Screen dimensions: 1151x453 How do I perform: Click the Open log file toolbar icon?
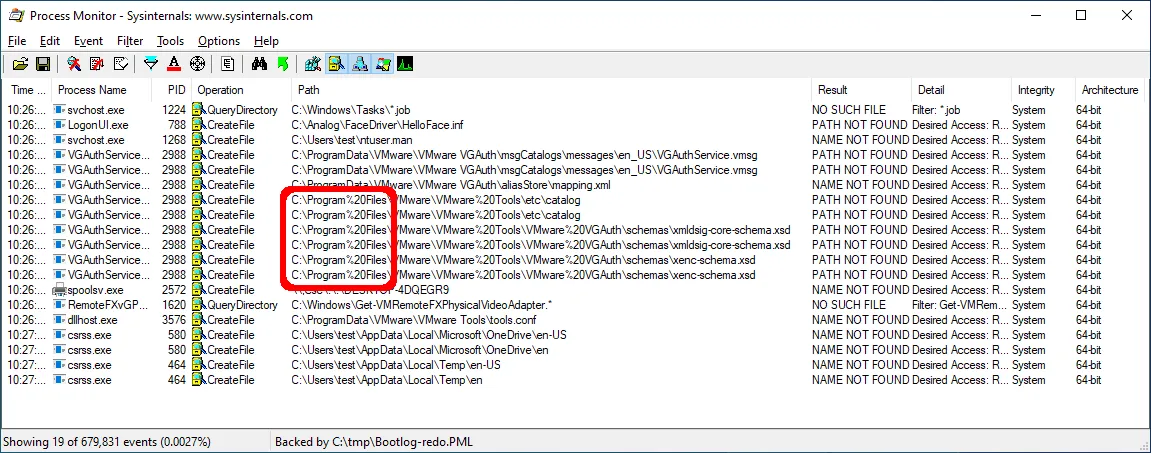tap(20, 65)
